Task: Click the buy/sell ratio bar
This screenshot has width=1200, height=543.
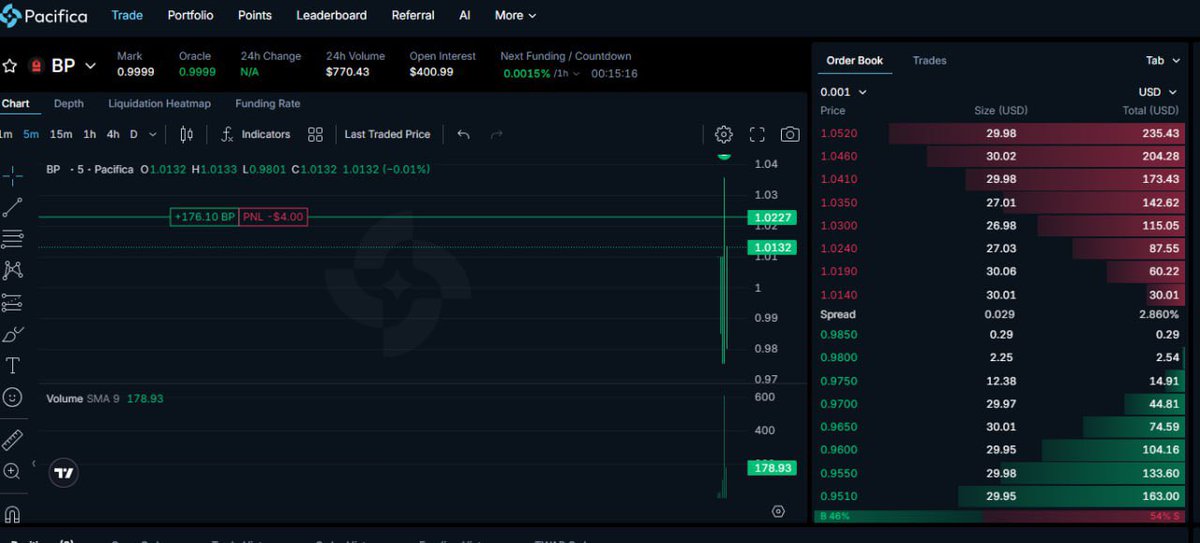Action: (x=1000, y=516)
